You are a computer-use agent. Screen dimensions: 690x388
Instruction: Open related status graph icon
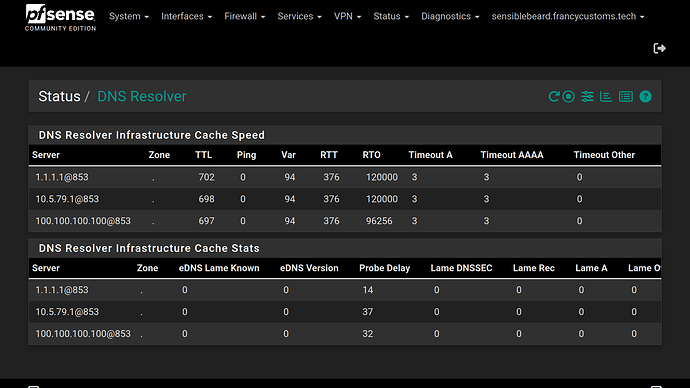coord(606,96)
